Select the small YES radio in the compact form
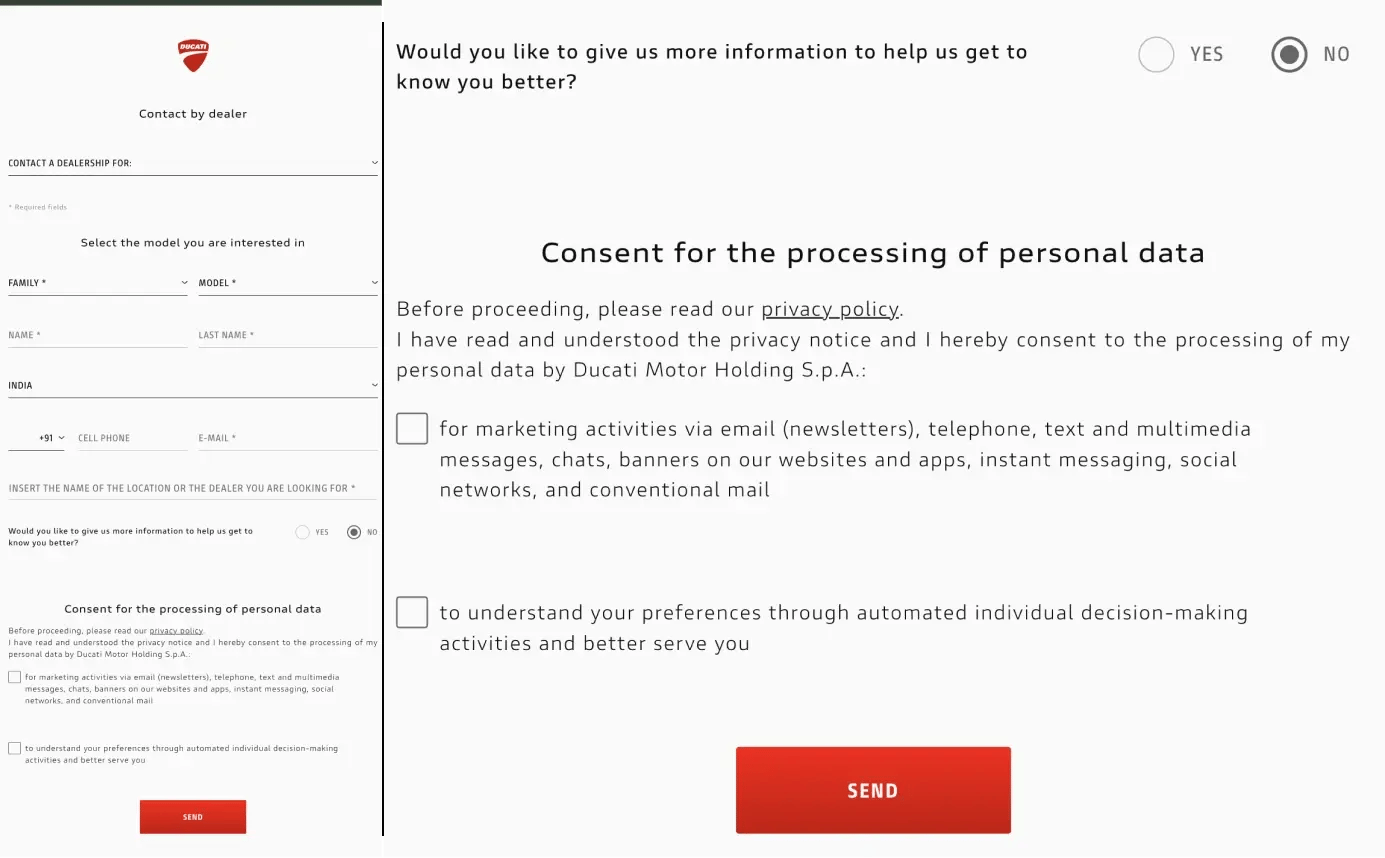 302,532
